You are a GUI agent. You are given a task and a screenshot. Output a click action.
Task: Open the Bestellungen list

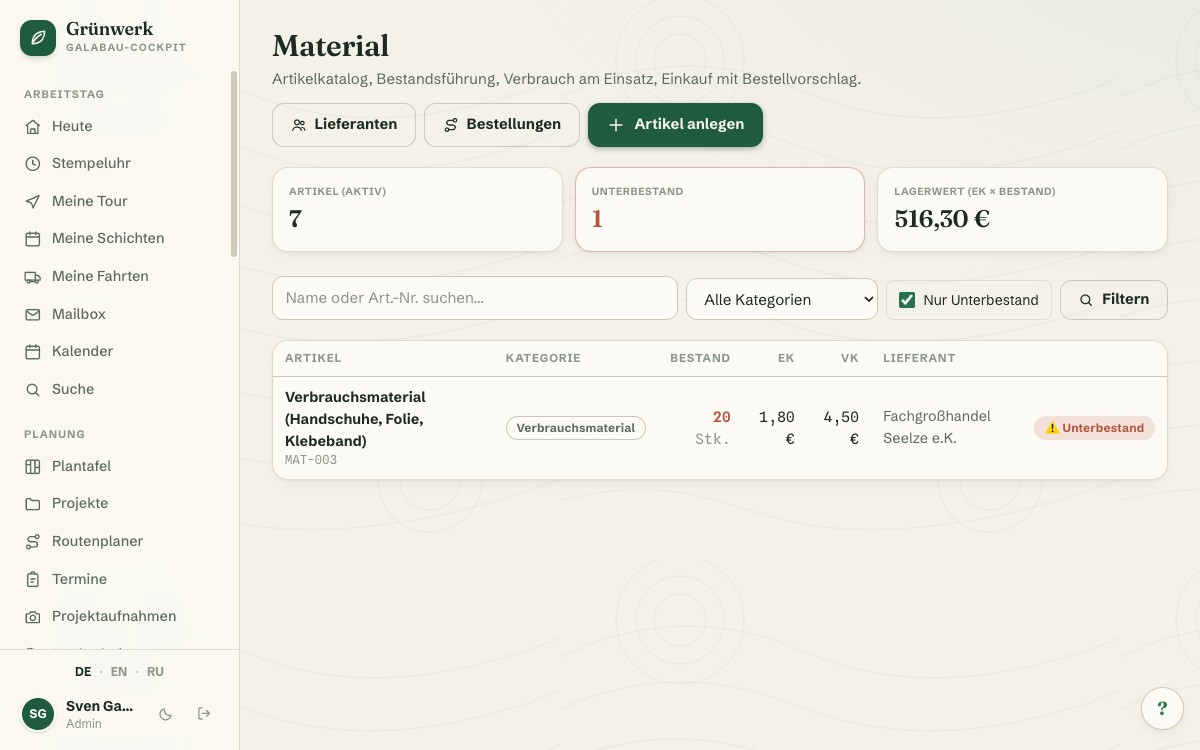tap(502, 125)
